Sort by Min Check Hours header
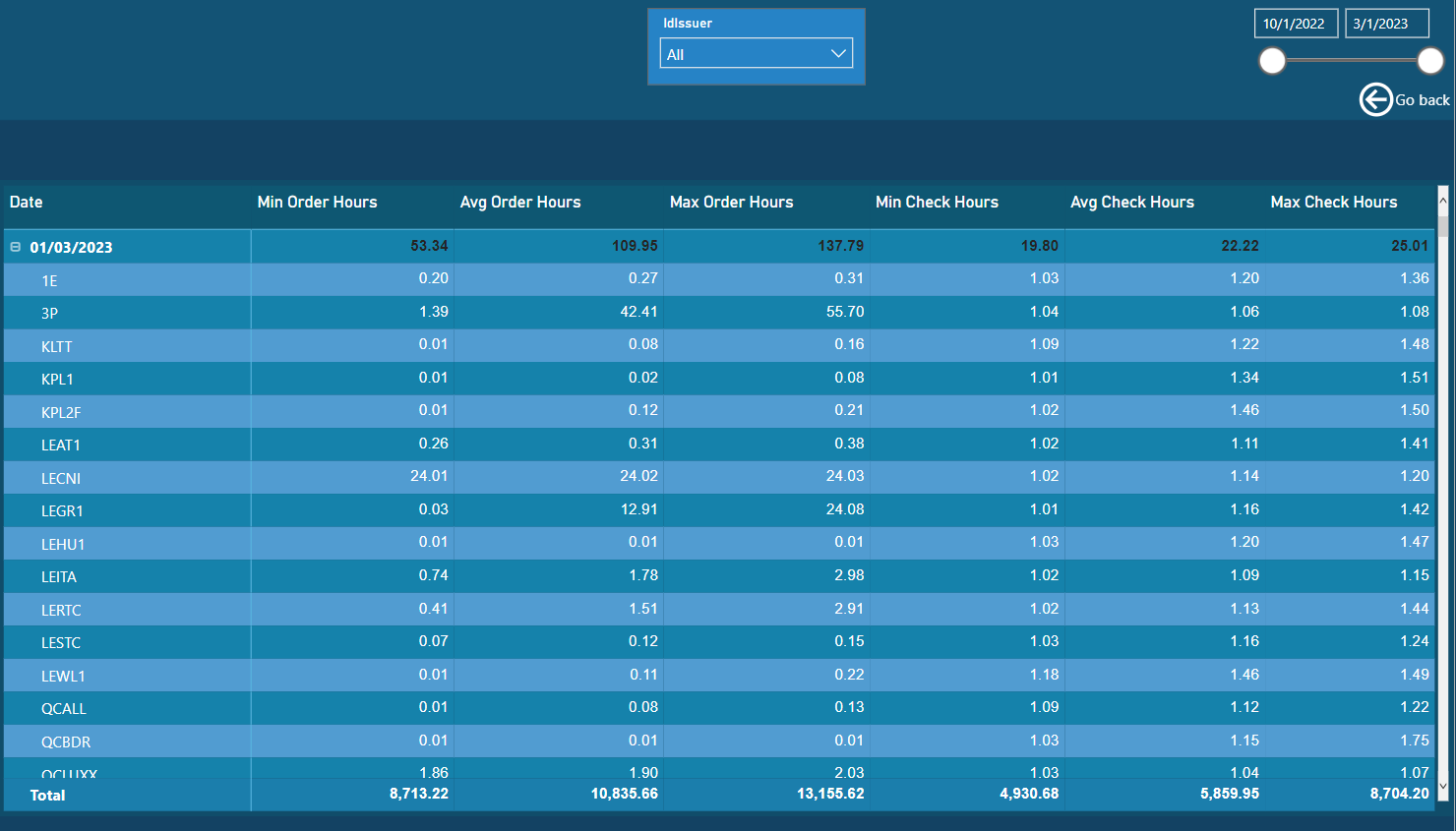The height and width of the screenshot is (831, 1456). [937, 203]
